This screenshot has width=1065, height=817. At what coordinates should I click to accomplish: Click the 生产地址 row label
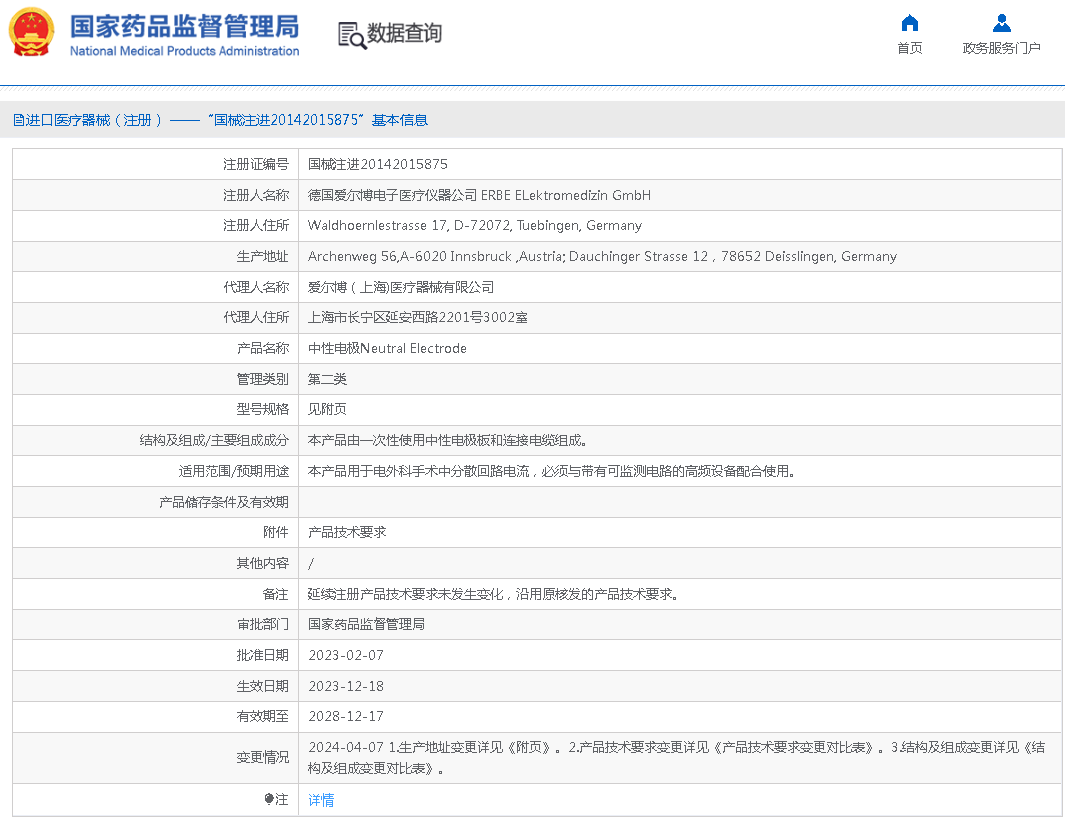(x=262, y=257)
